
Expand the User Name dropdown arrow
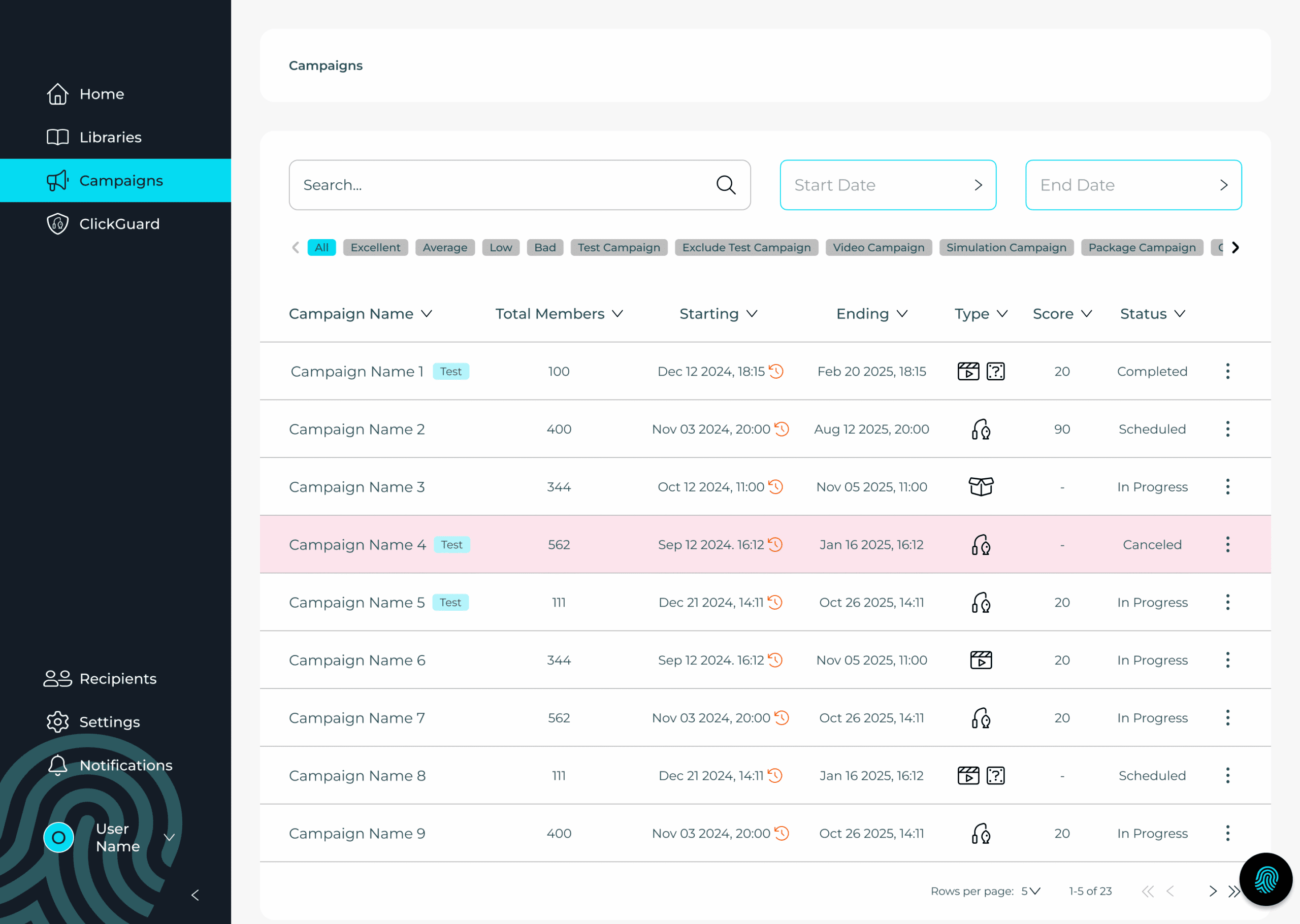coord(169,837)
